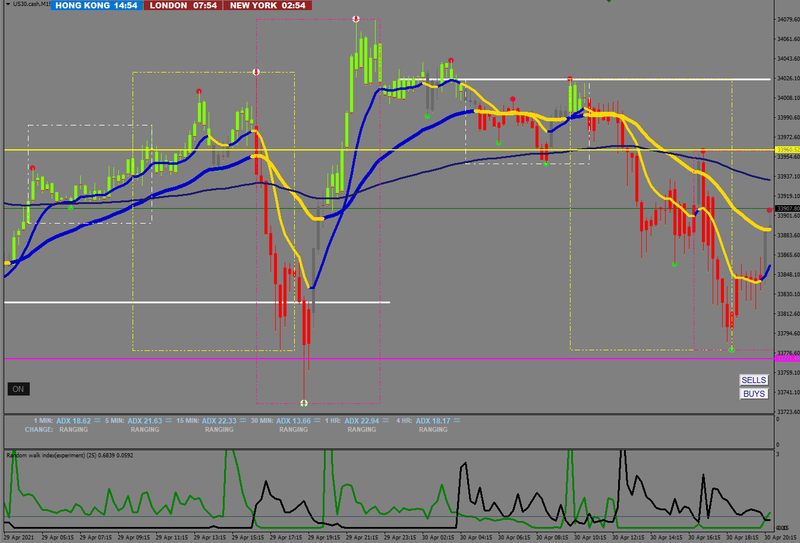Click the red-white marker at yellow box corner
This screenshot has width=800, height=543.
tap(256, 72)
